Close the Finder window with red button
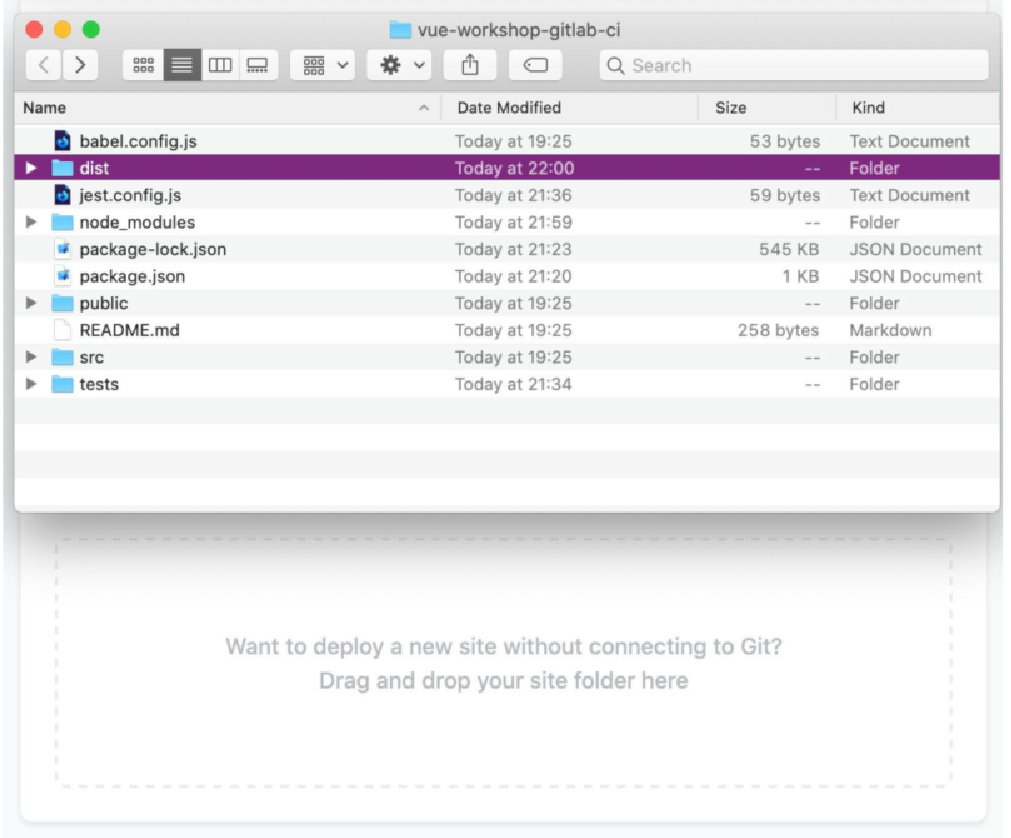This screenshot has width=1011, height=838. pyautogui.click(x=34, y=30)
